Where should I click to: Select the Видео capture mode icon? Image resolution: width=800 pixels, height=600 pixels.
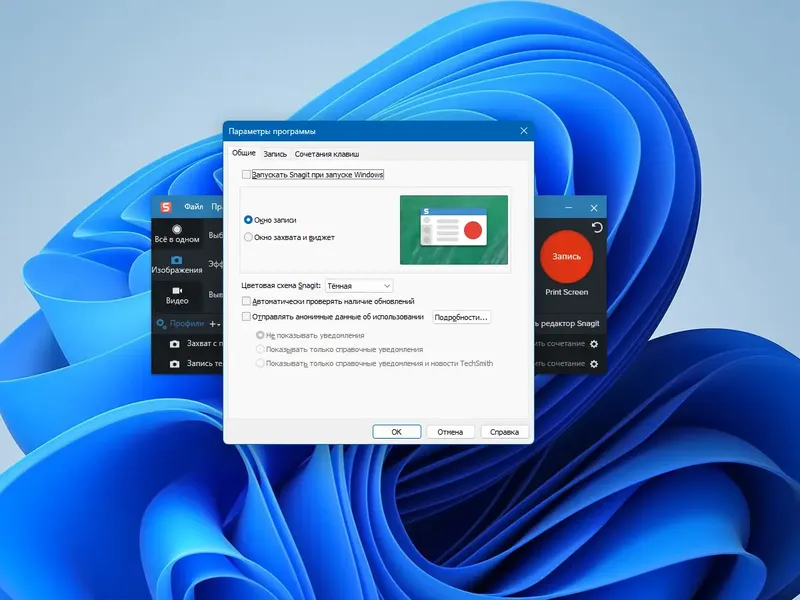pyautogui.click(x=178, y=290)
